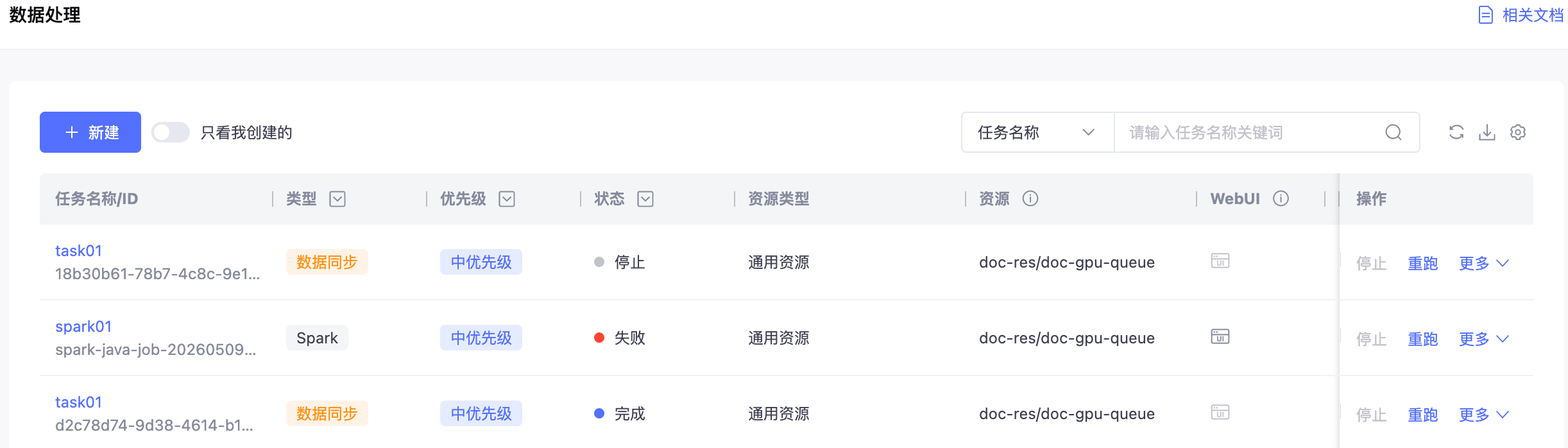Click the download export icon
The width and height of the screenshot is (1568, 448).
point(1487,132)
